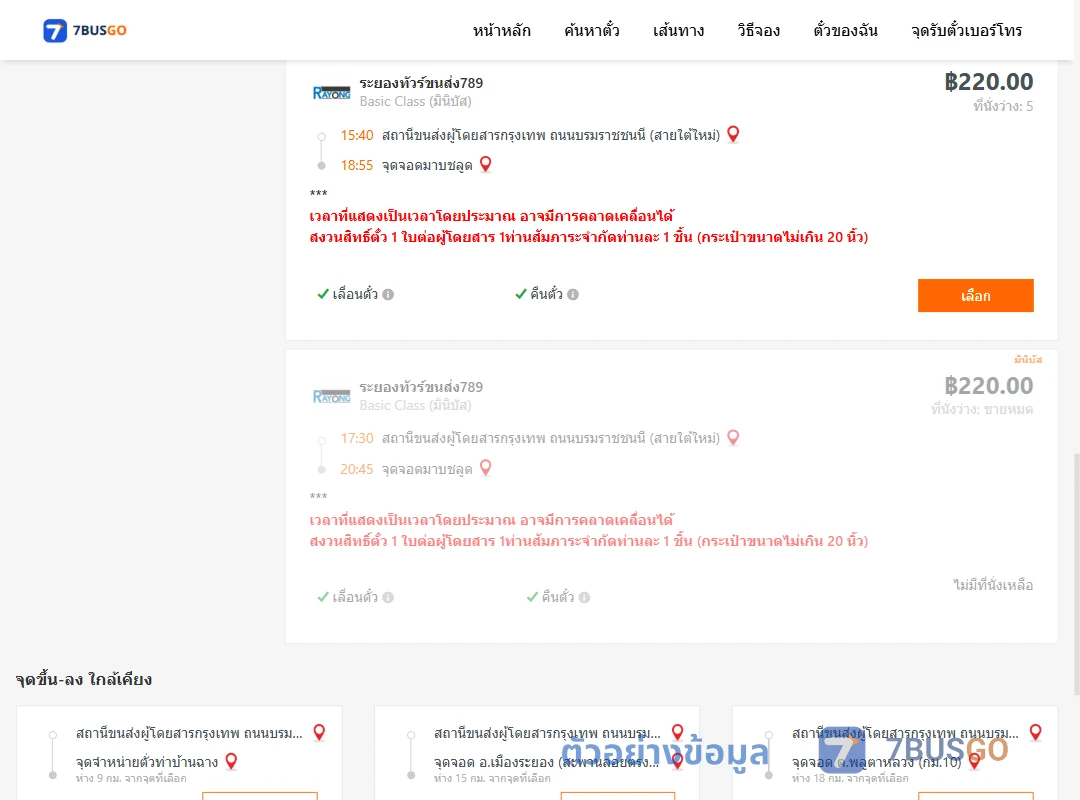The image size is (1080, 800).
Task: Click จุดขึ้น-ลง ใกล้เคียง heading
Action: tap(84, 679)
